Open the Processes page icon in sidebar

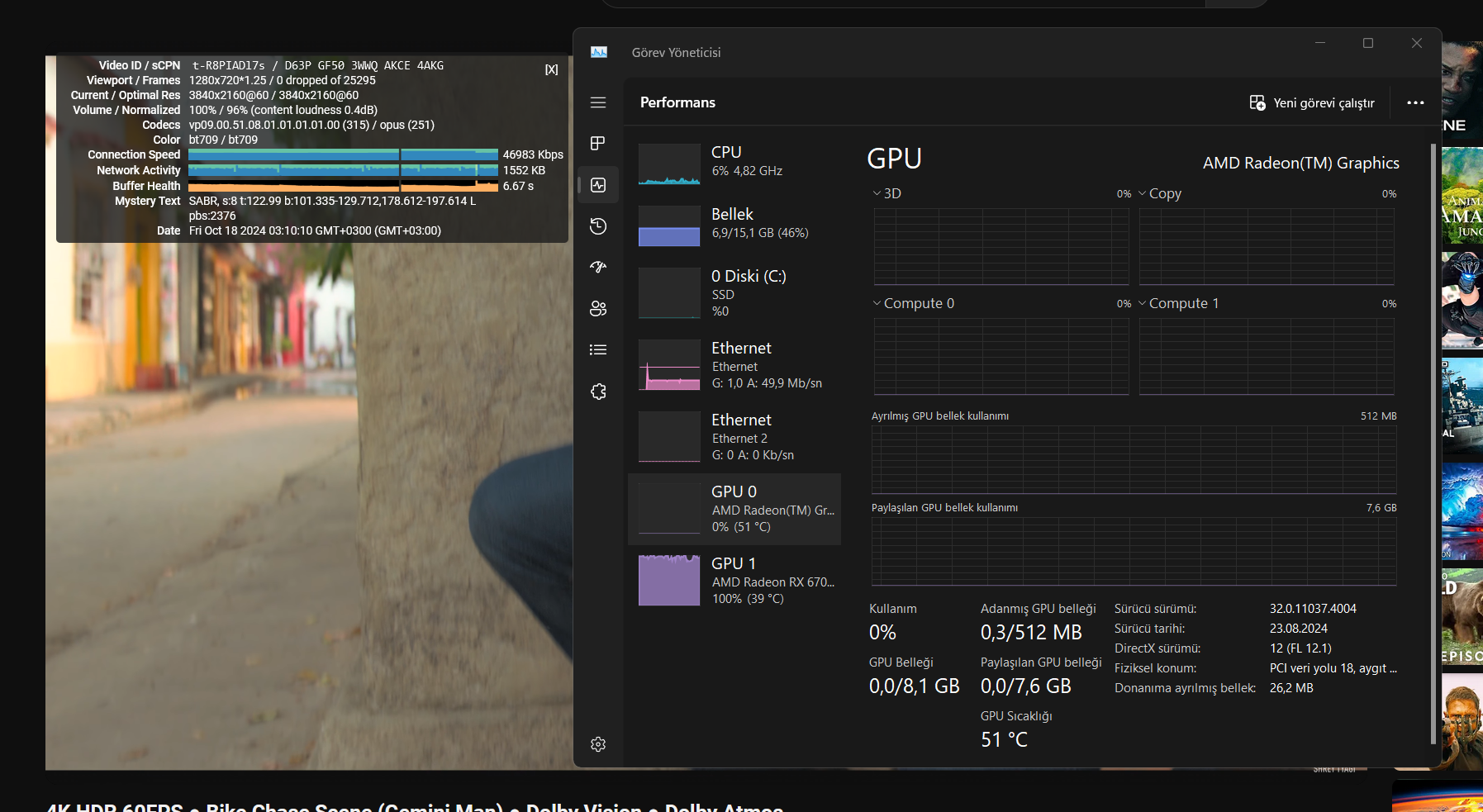coord(598,144)
